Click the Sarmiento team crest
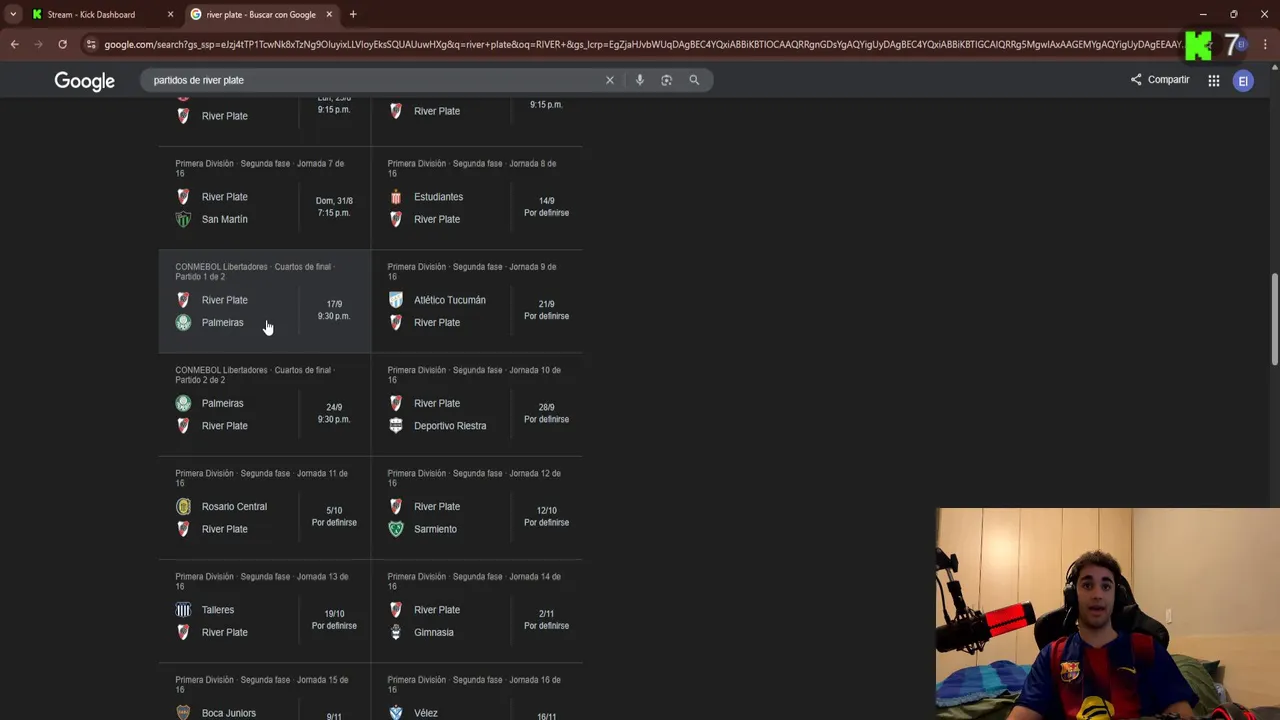 point(396,529)
